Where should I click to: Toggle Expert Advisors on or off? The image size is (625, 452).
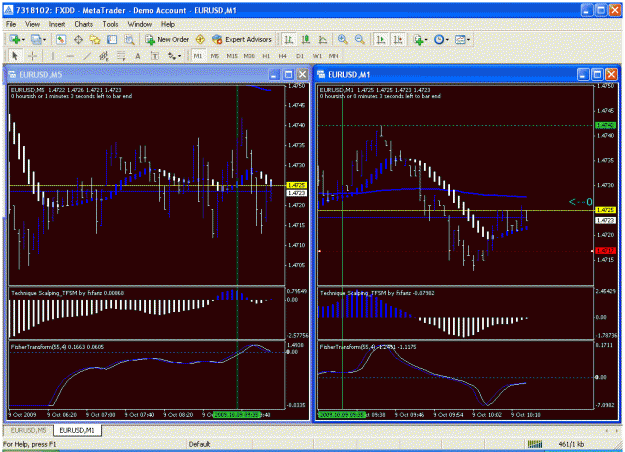[x=242, y=39]
